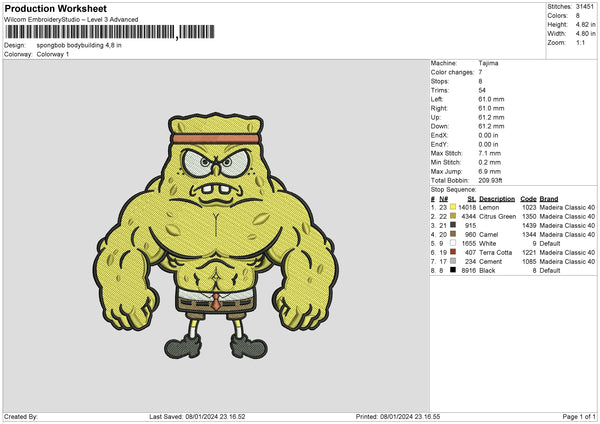
Task: Click the Width value '4.80 in'
Action: click(585, 34)
